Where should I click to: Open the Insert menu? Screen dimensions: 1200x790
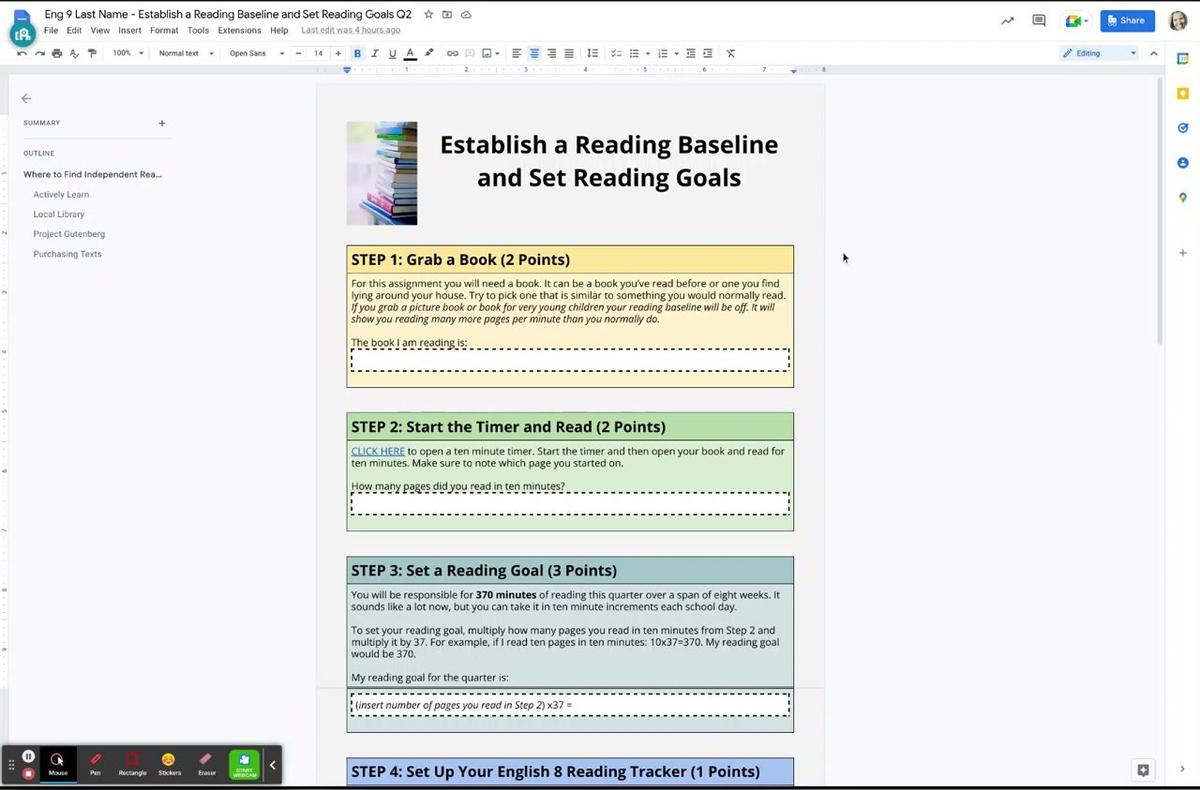pos(130,30)
